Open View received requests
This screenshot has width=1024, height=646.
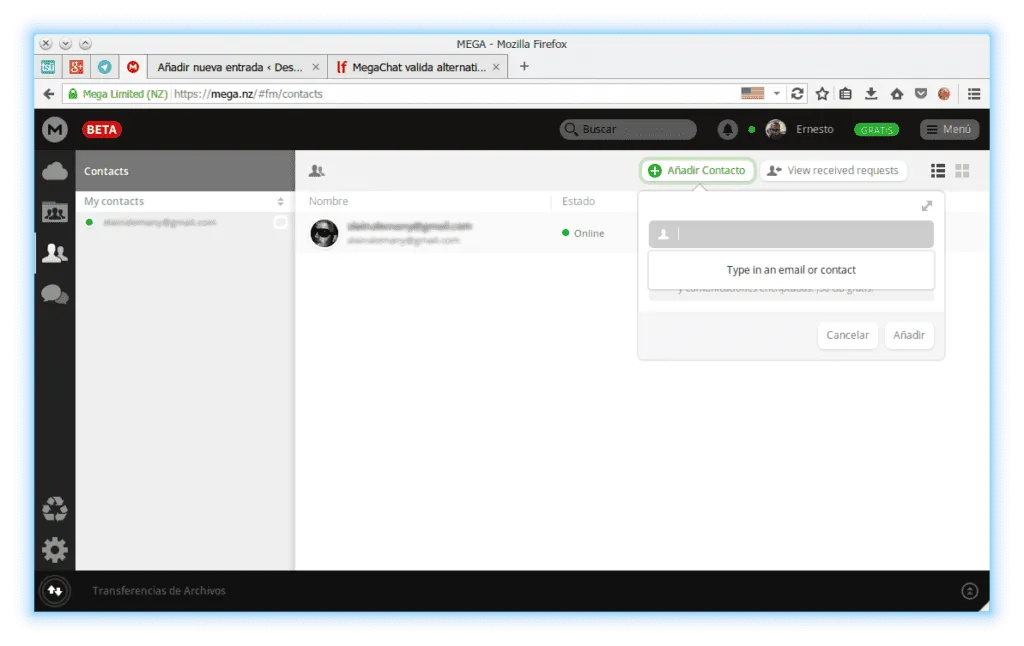pos(834,170)
